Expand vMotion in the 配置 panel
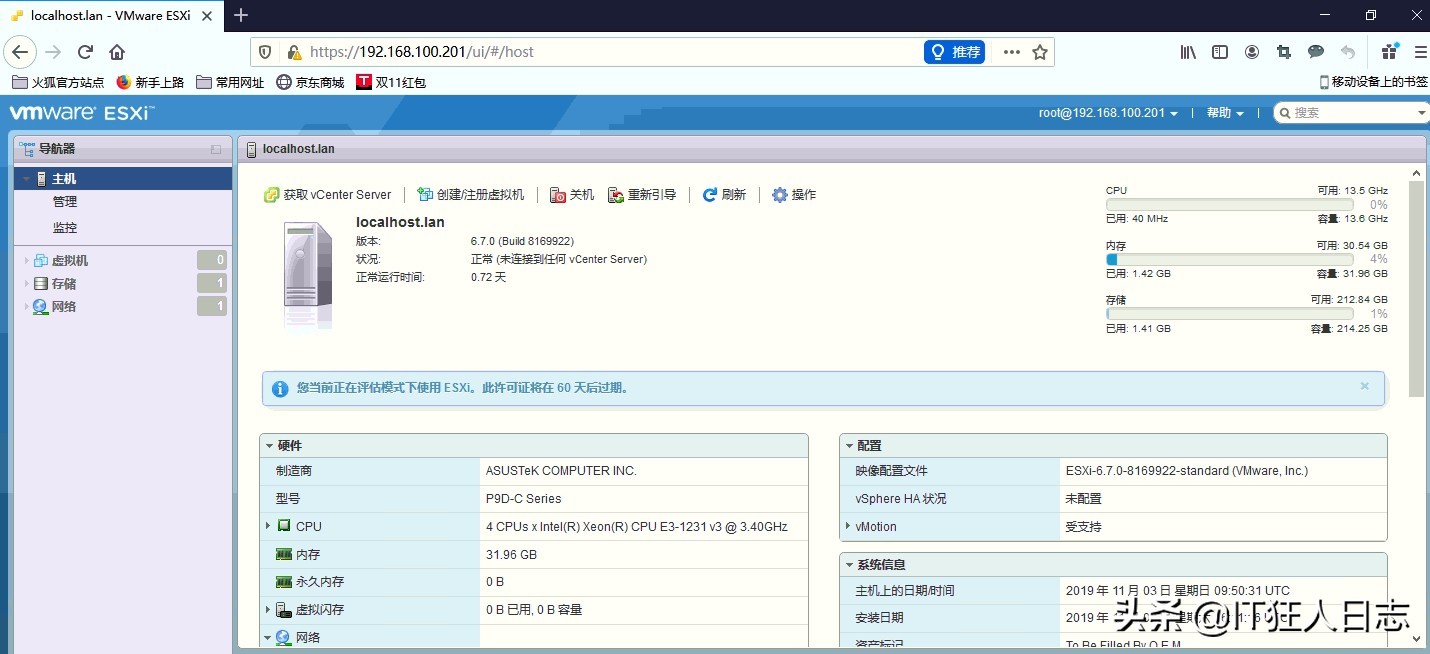1430x654 pixels. (848, 526)
